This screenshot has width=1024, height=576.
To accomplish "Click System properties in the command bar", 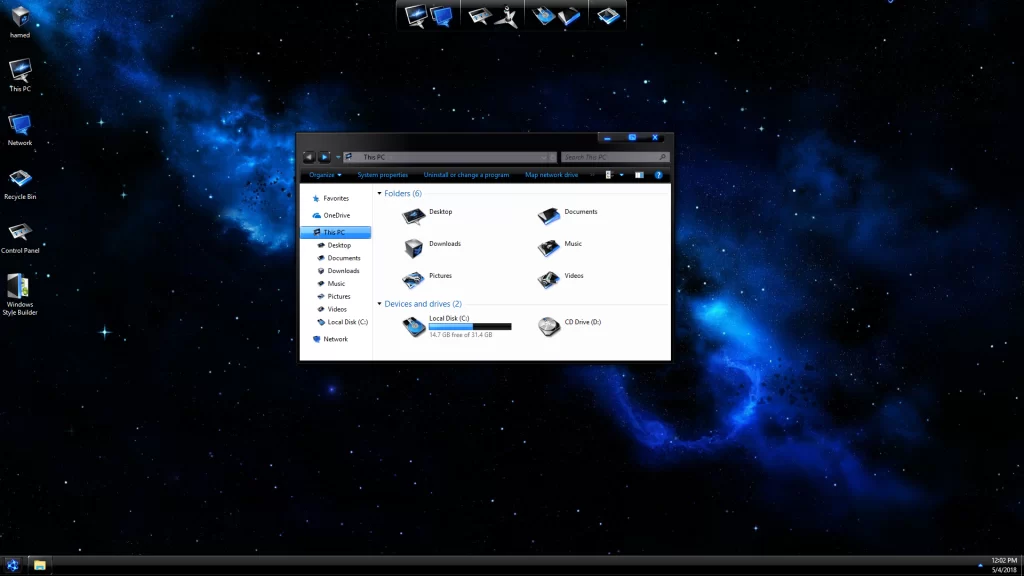I will (x=382, y=175).
